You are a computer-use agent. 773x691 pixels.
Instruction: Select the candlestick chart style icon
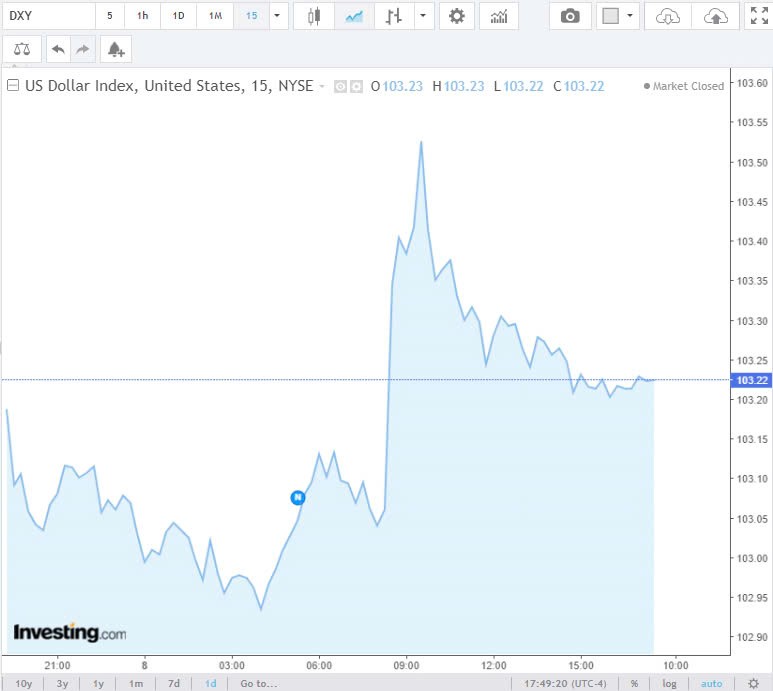coord(314,16)
